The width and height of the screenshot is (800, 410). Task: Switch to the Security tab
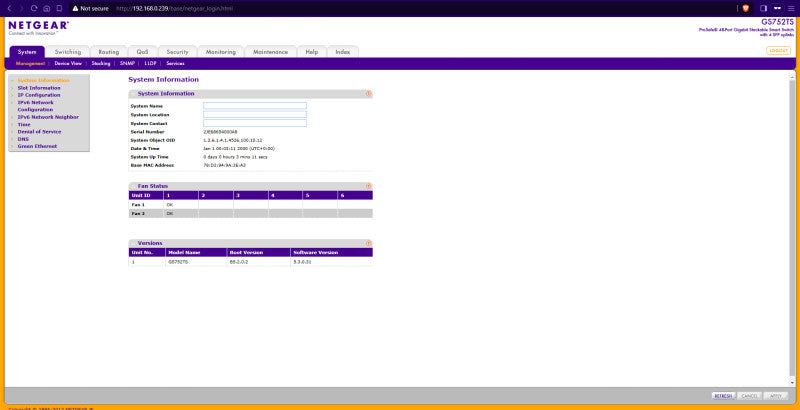[x=178, y=52]
